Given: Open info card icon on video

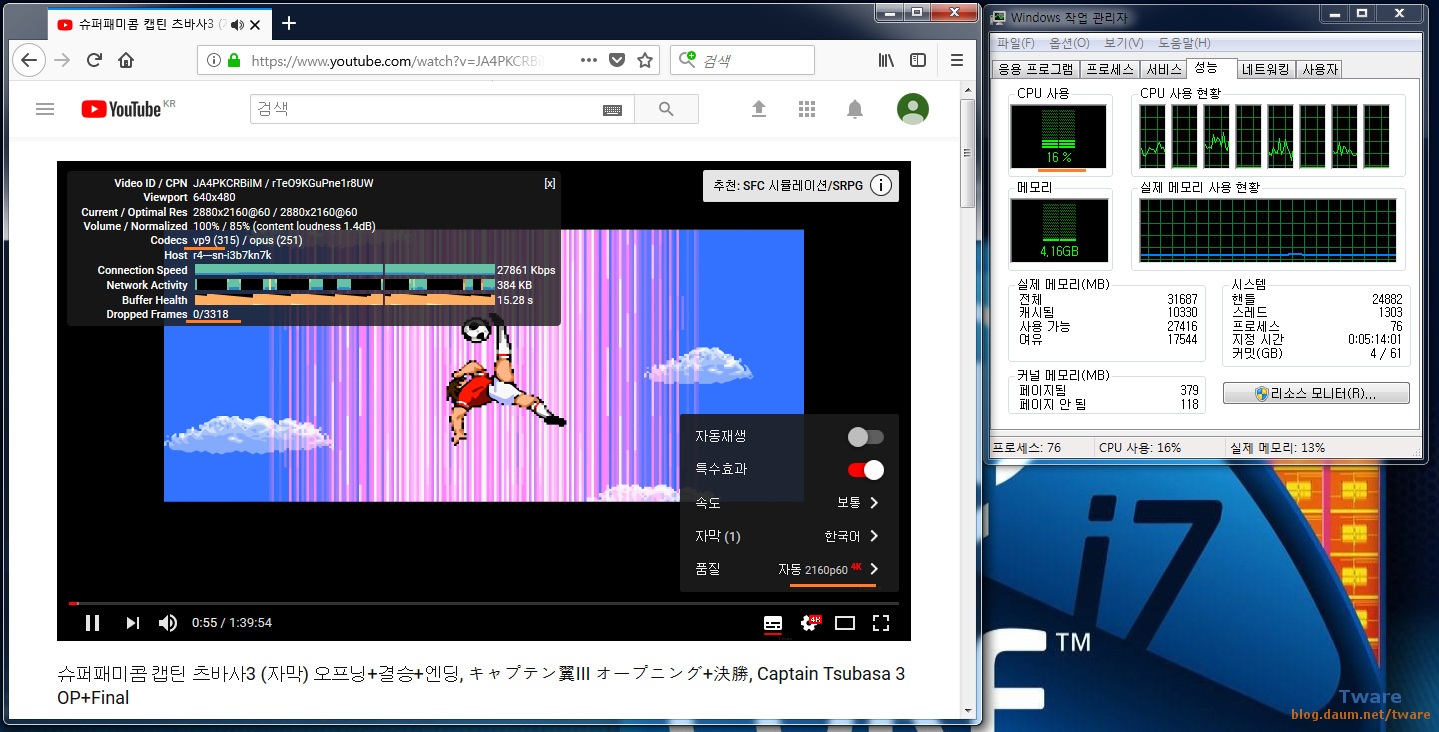Looking at the screenshot, I should [x=881, y=186].
